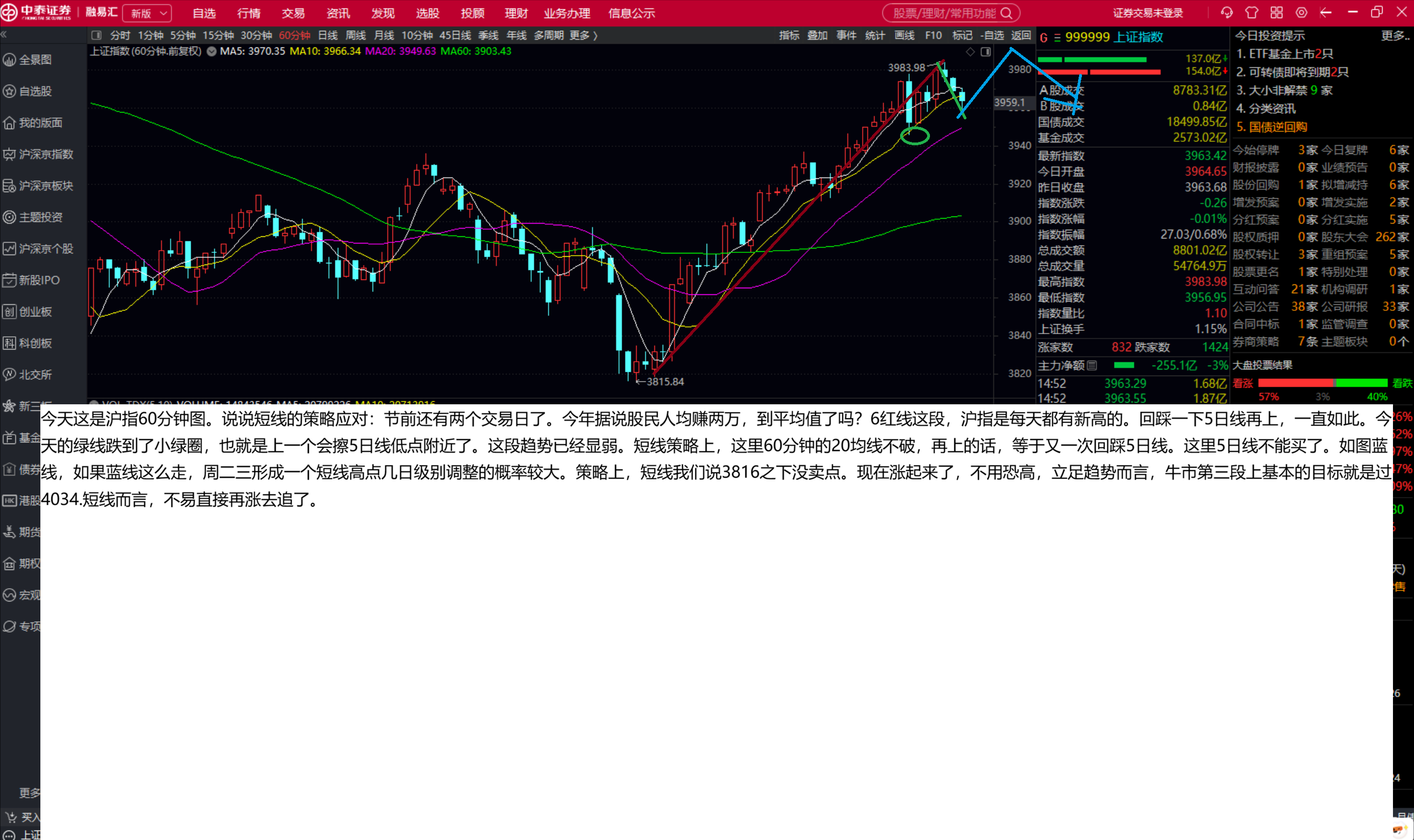Viewport: 1414px width, 840px height.
Task: Click the back arrow icon in title bar
Action: (1326, 13)
